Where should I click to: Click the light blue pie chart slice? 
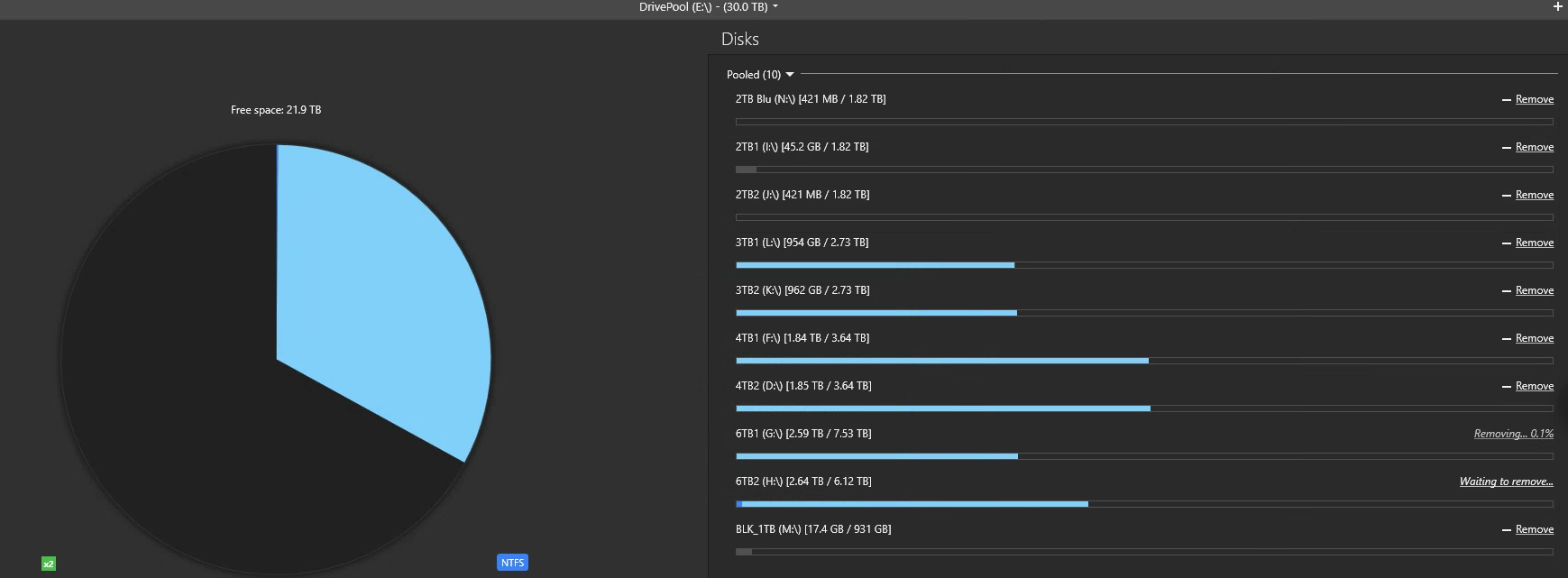pyautogui.click(x=379, y=298)
